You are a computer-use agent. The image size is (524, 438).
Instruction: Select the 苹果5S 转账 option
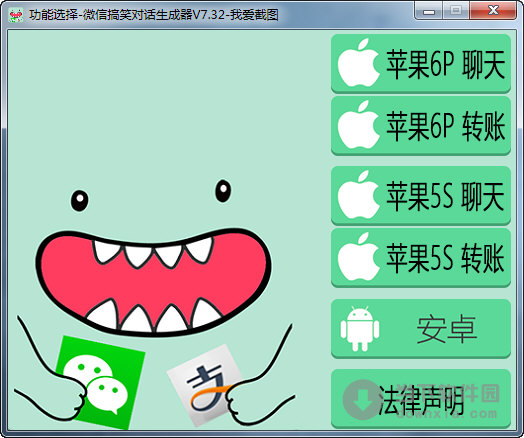(421, 258)
